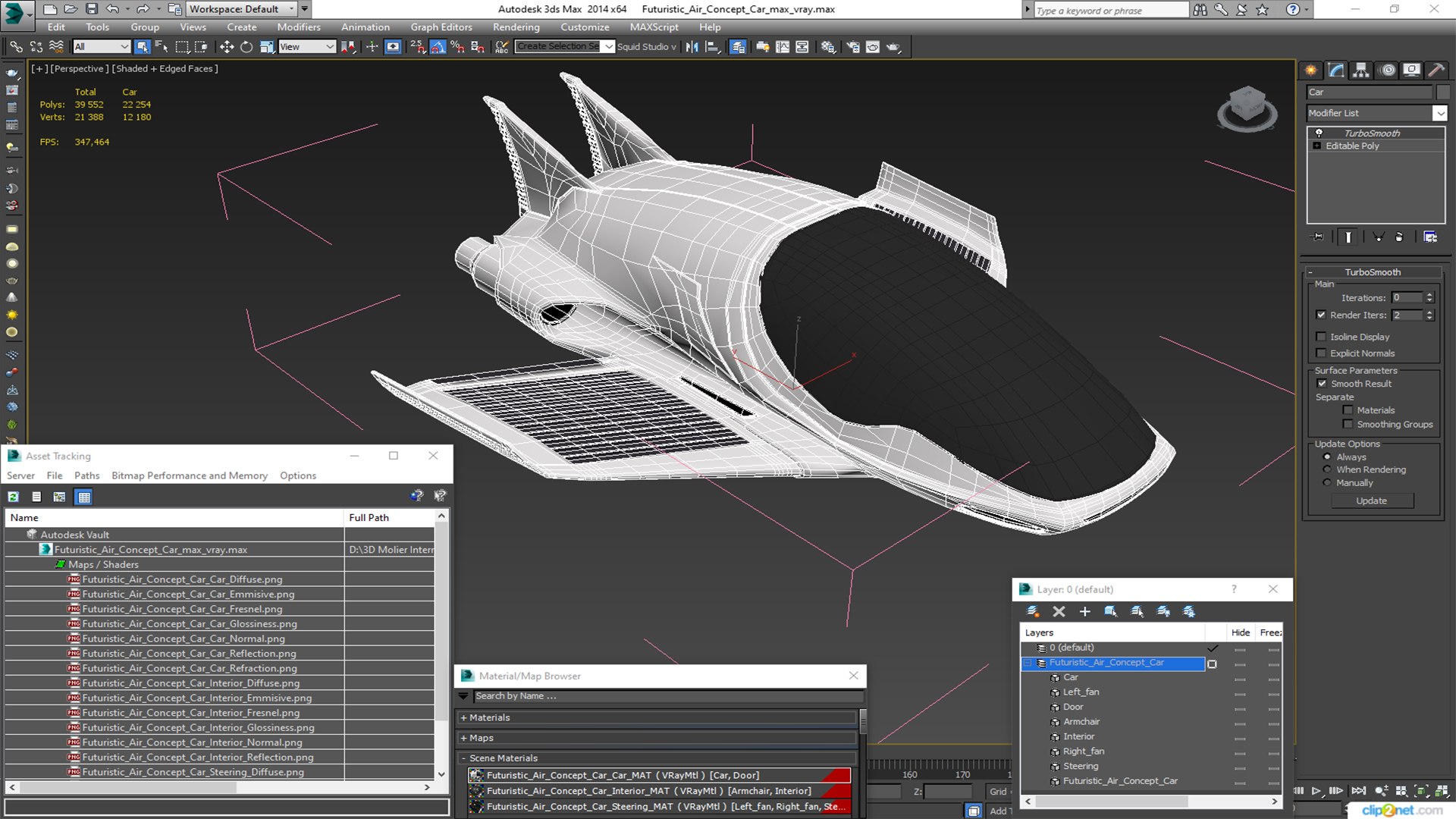1456x819 pixels.
Task: Create new layer with plus icon
Action: (1084, 611)
